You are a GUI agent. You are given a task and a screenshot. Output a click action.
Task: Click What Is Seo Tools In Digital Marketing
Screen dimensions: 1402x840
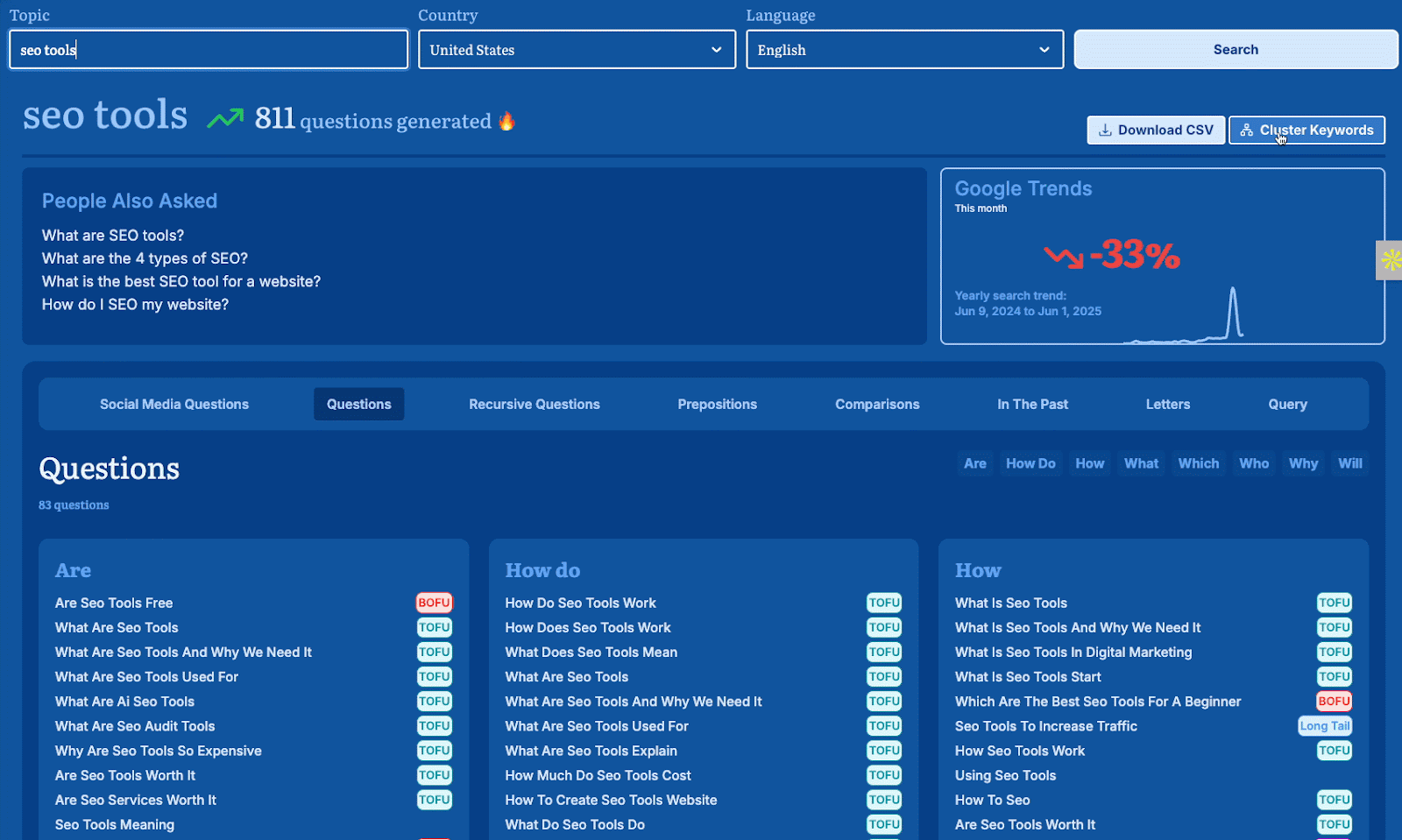click(1073, 653)
